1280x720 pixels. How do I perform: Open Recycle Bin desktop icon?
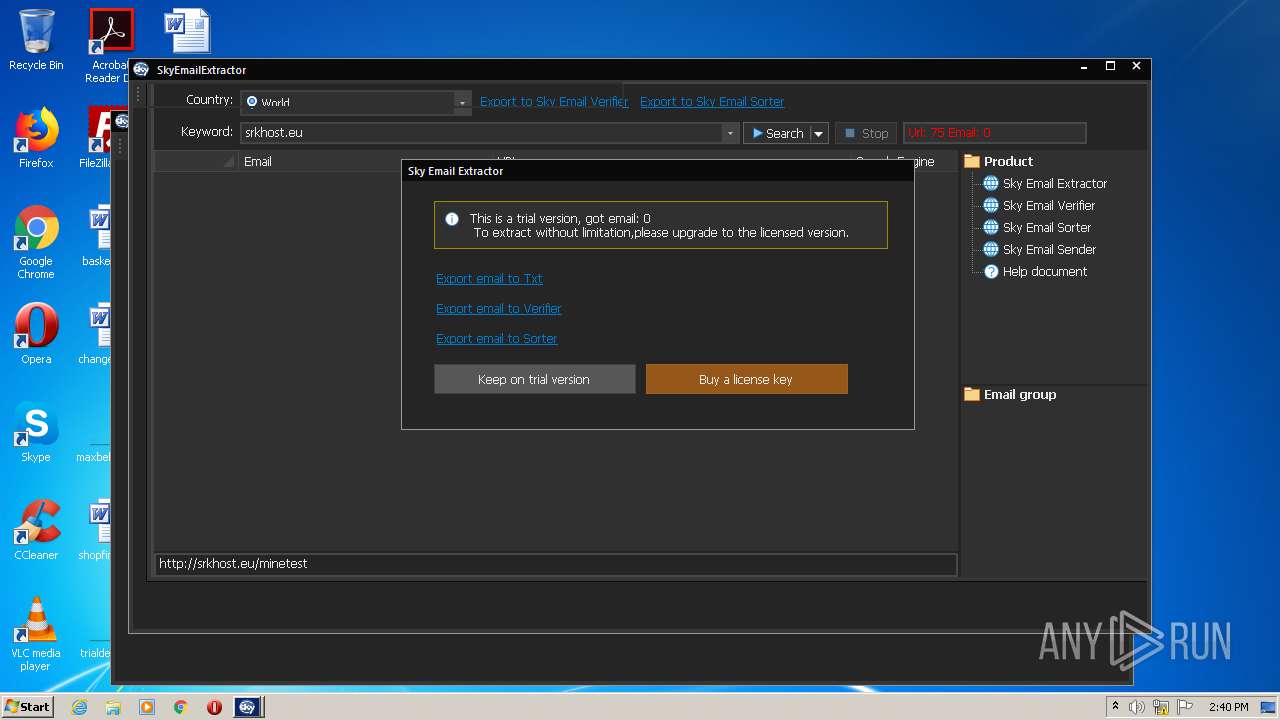click(x=36, y=40)
